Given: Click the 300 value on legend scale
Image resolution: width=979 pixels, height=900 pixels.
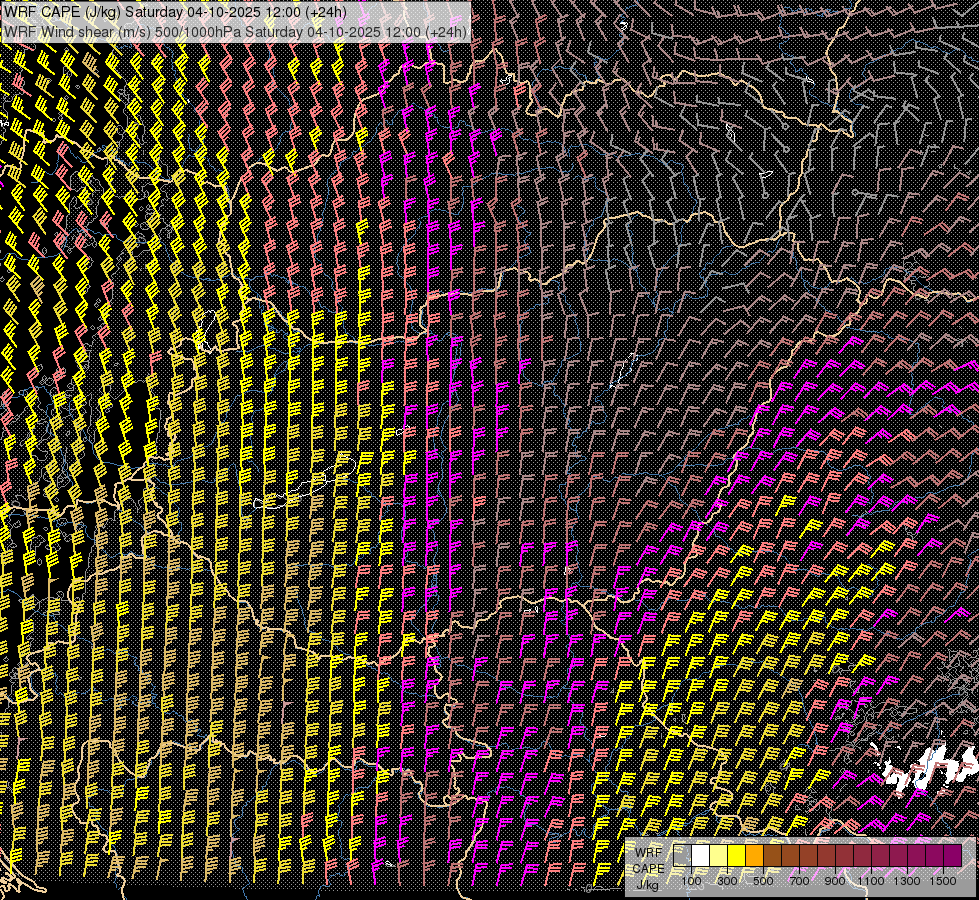Looking at the screenshot, I should (728, 881).
